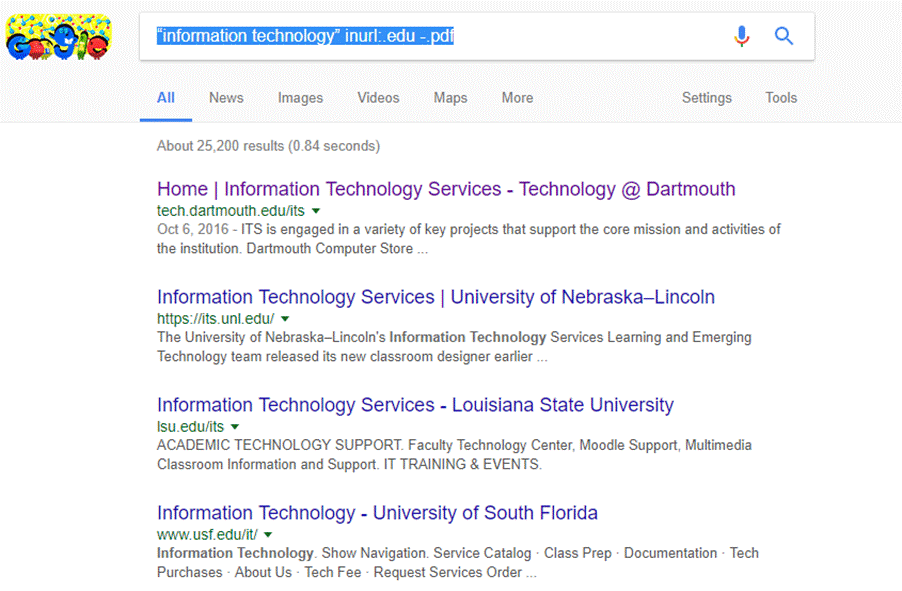Image resolution: width=902 pixels, height=591 pixels.
Task: Expand dropdown arrow next to tech.dartmouth.edu/its
Action: pos(316,211)
